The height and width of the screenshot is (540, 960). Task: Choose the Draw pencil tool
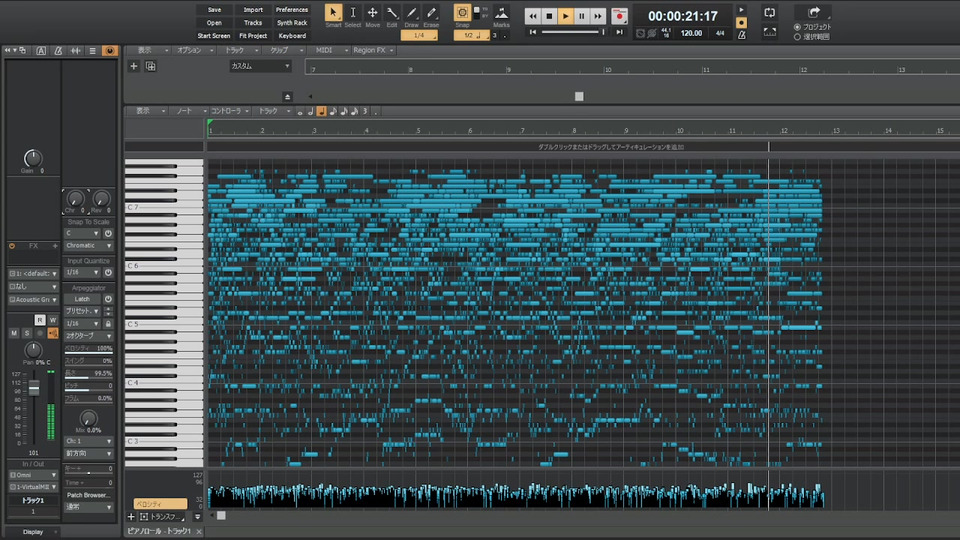(x=411, y=14)
